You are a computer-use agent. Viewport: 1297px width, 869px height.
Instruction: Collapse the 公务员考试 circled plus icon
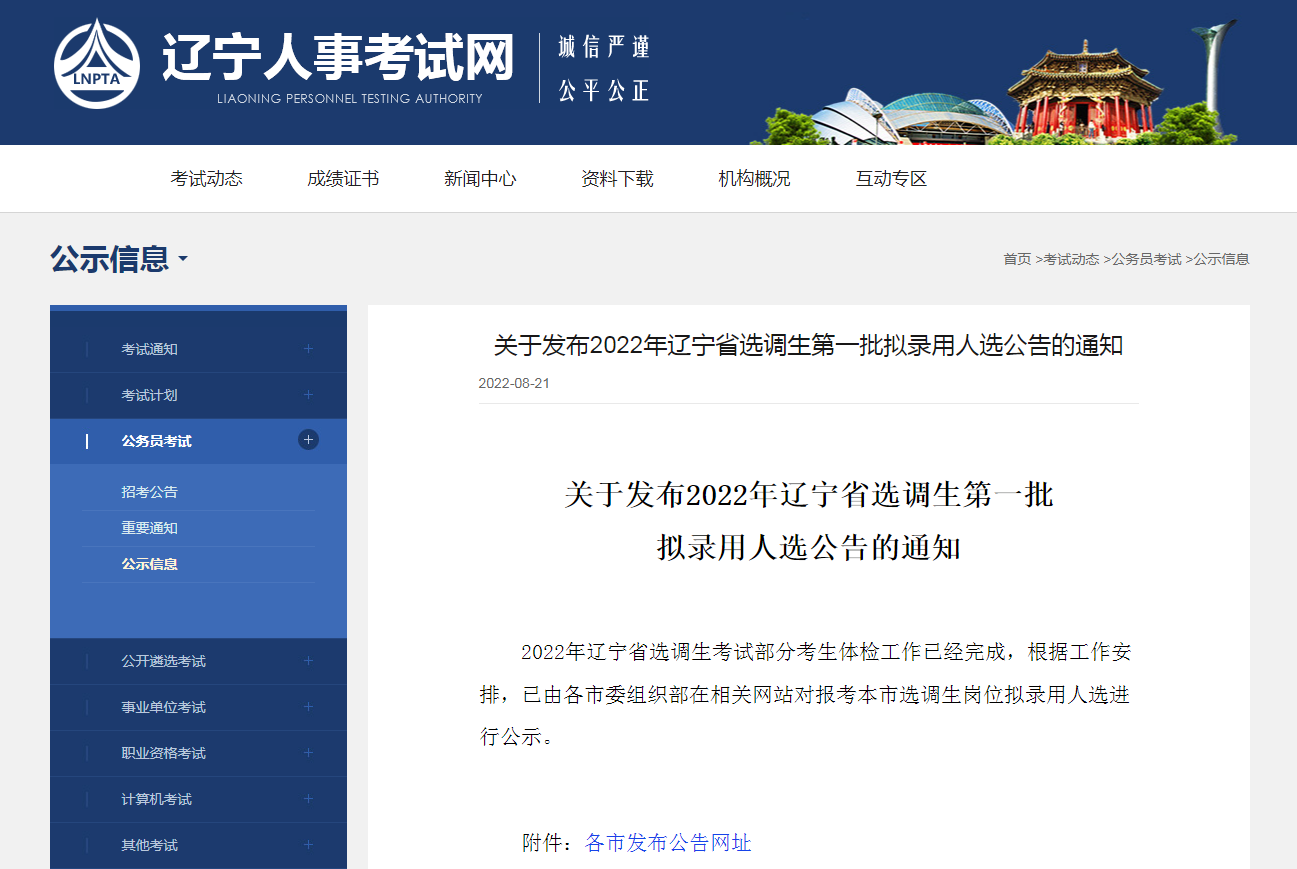click(x=308, y=440)
